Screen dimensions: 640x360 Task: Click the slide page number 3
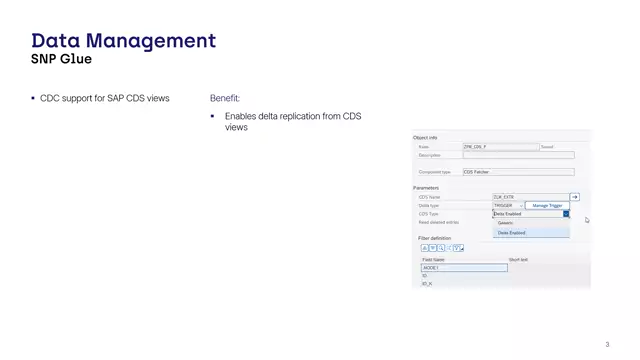[x=607, y=344]
